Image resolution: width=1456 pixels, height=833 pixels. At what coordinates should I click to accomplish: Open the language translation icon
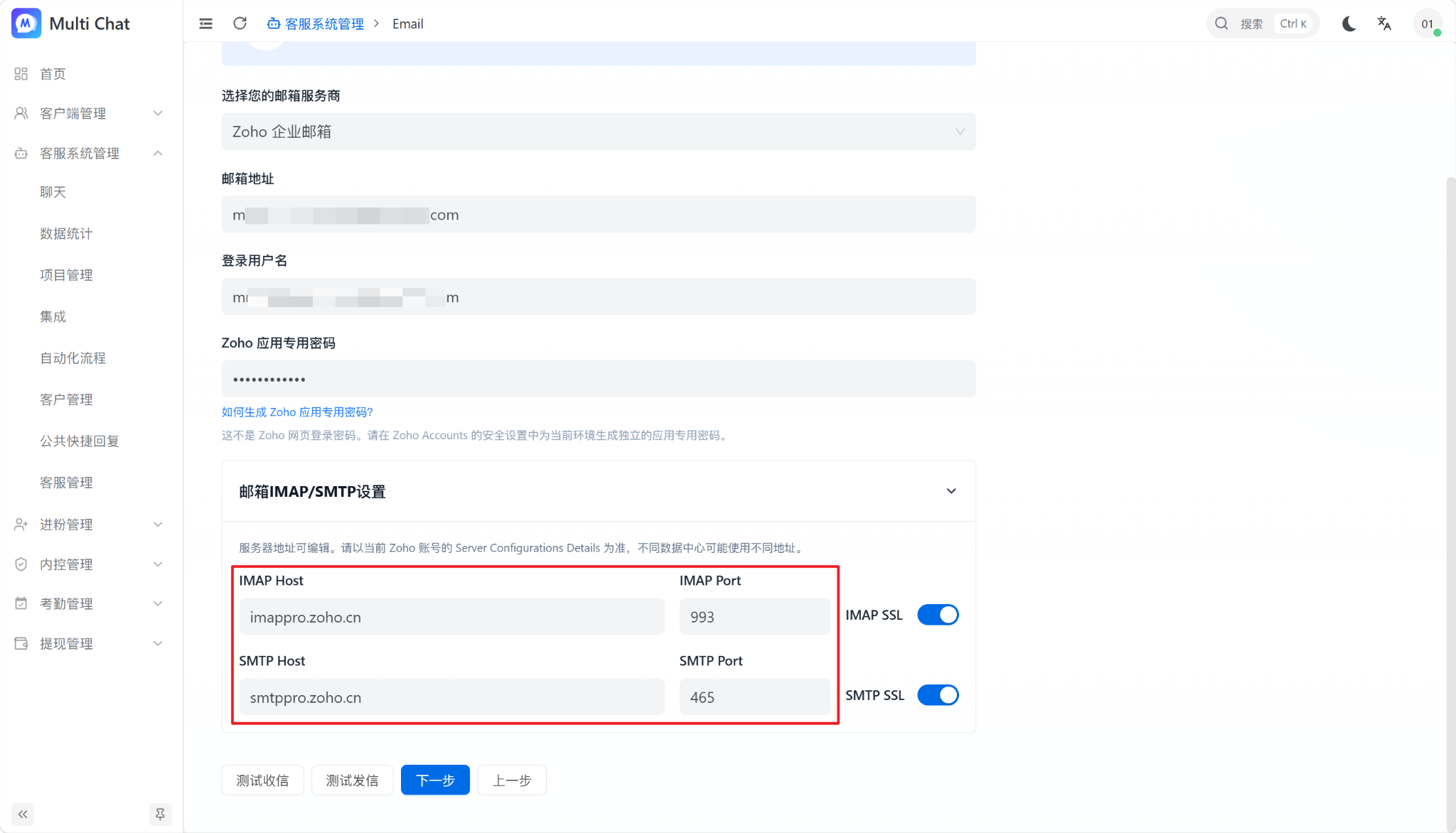tap(1384, 23)
